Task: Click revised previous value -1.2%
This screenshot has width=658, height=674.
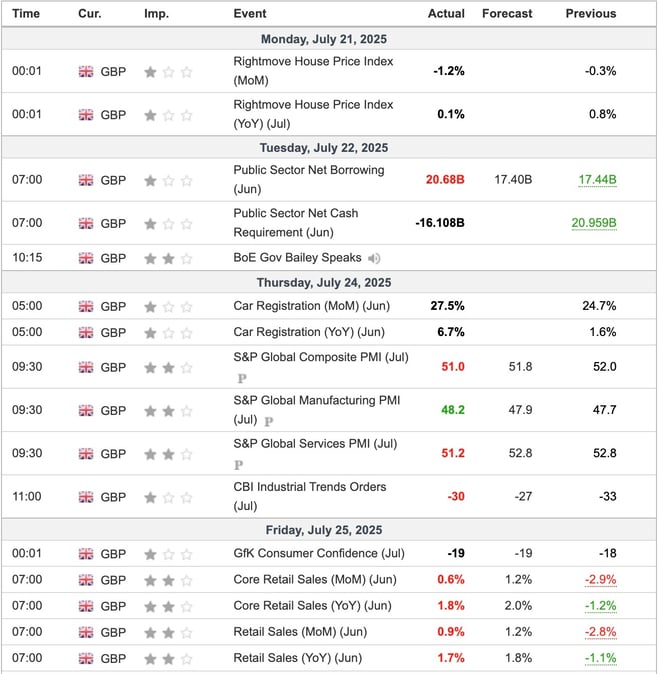Action: (600, 606)
